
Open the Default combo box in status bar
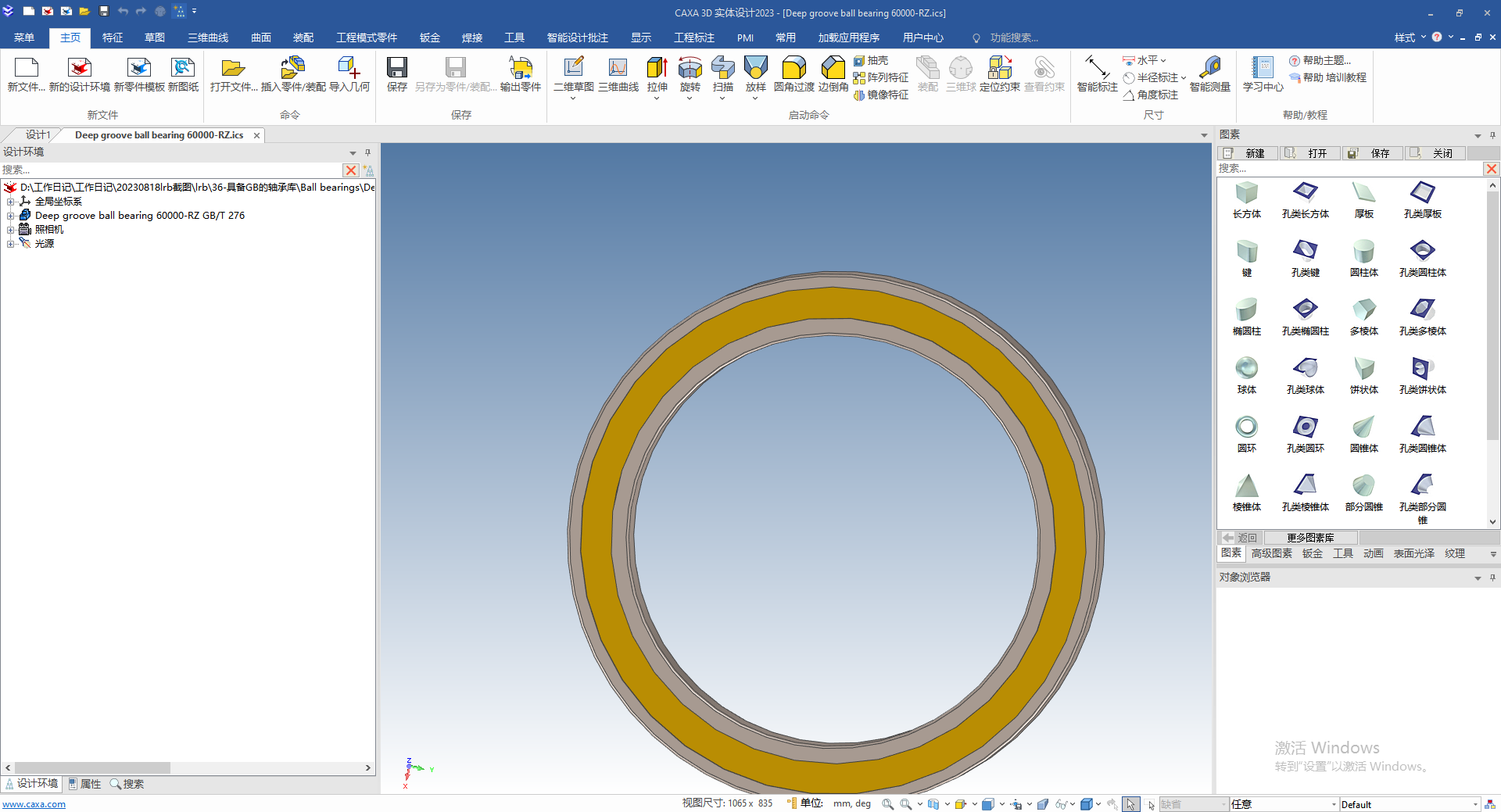tap(1410, 804)
